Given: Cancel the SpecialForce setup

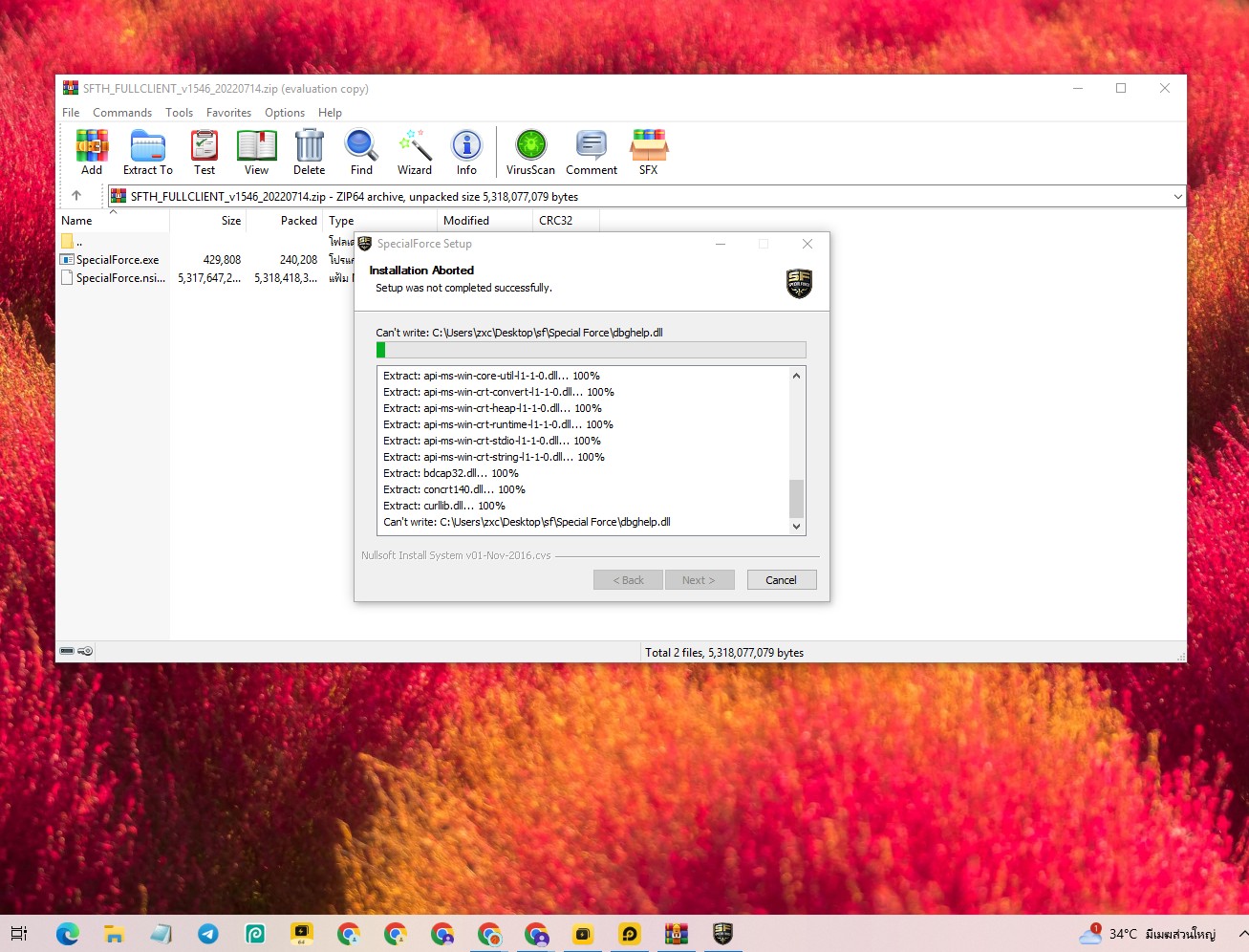Looking at the screenshot, I should pos(781,580).
